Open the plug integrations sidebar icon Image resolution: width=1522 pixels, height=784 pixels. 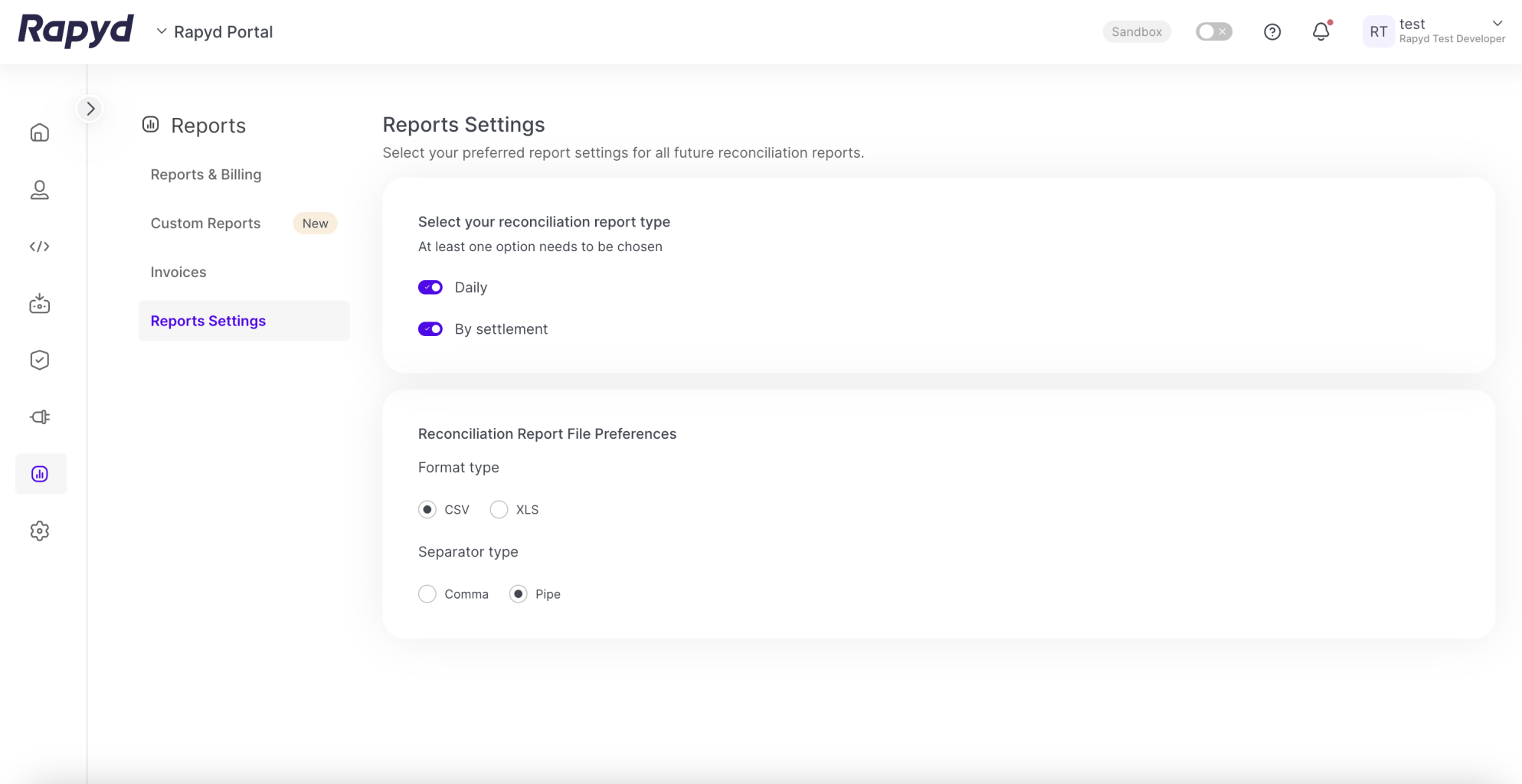pos(40,417)
